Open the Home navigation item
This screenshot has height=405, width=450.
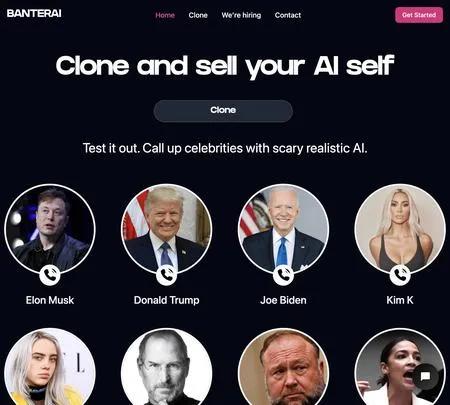[165, 15]
